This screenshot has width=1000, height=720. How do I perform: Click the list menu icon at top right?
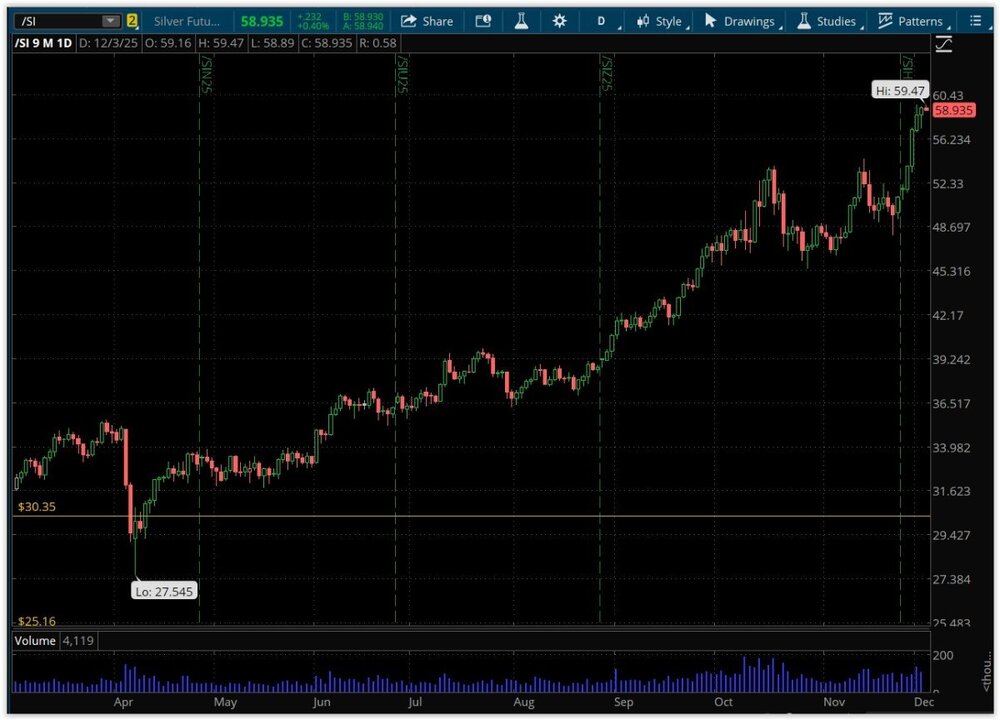(975, 21)
